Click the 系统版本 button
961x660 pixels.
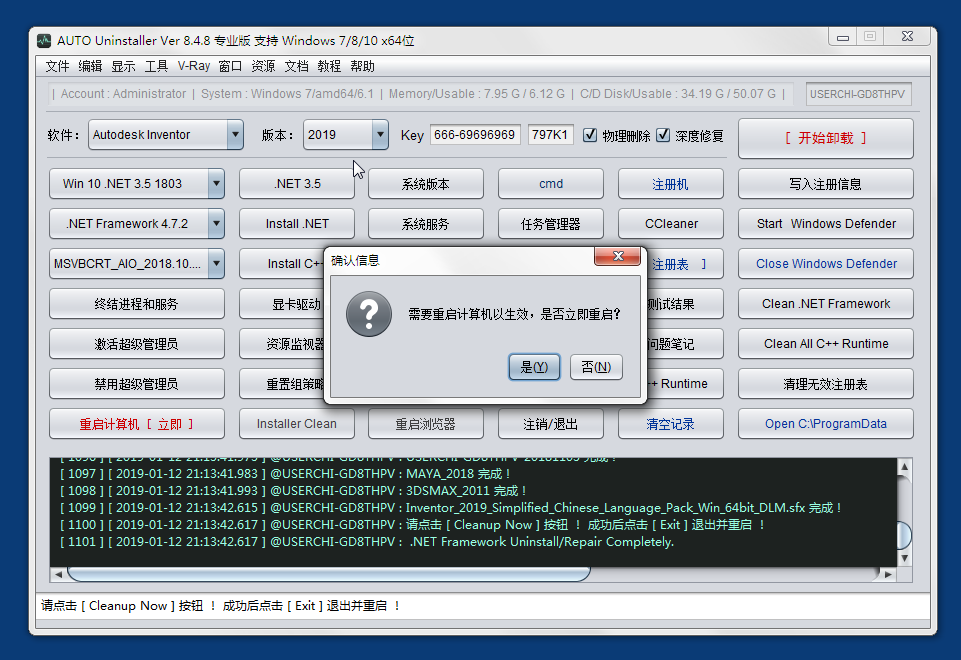(425, 184)
